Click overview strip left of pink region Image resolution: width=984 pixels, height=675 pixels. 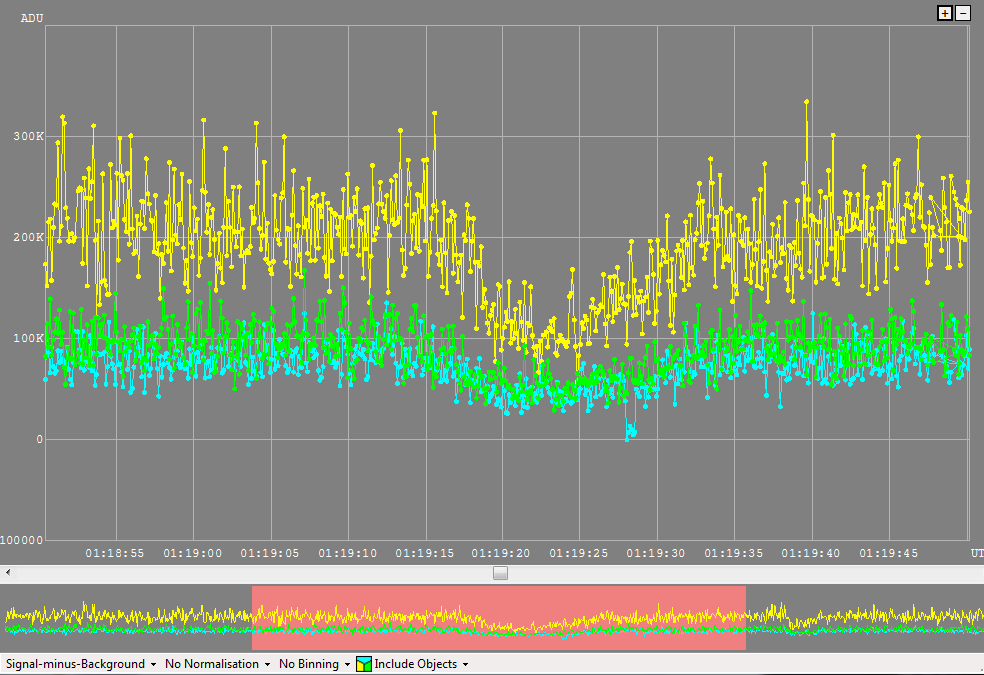point(125,618)
